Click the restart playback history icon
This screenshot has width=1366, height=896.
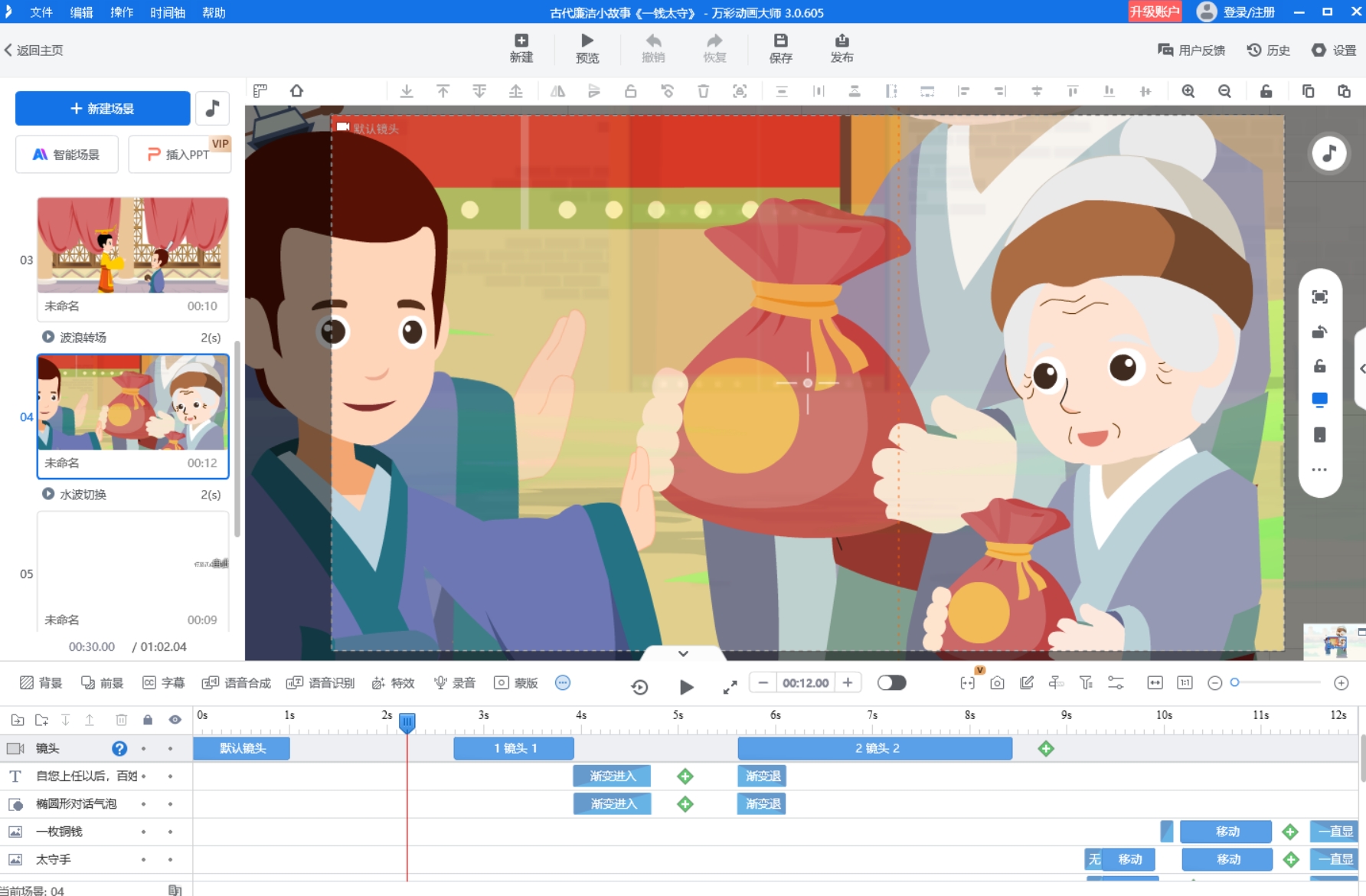(639, 687)
